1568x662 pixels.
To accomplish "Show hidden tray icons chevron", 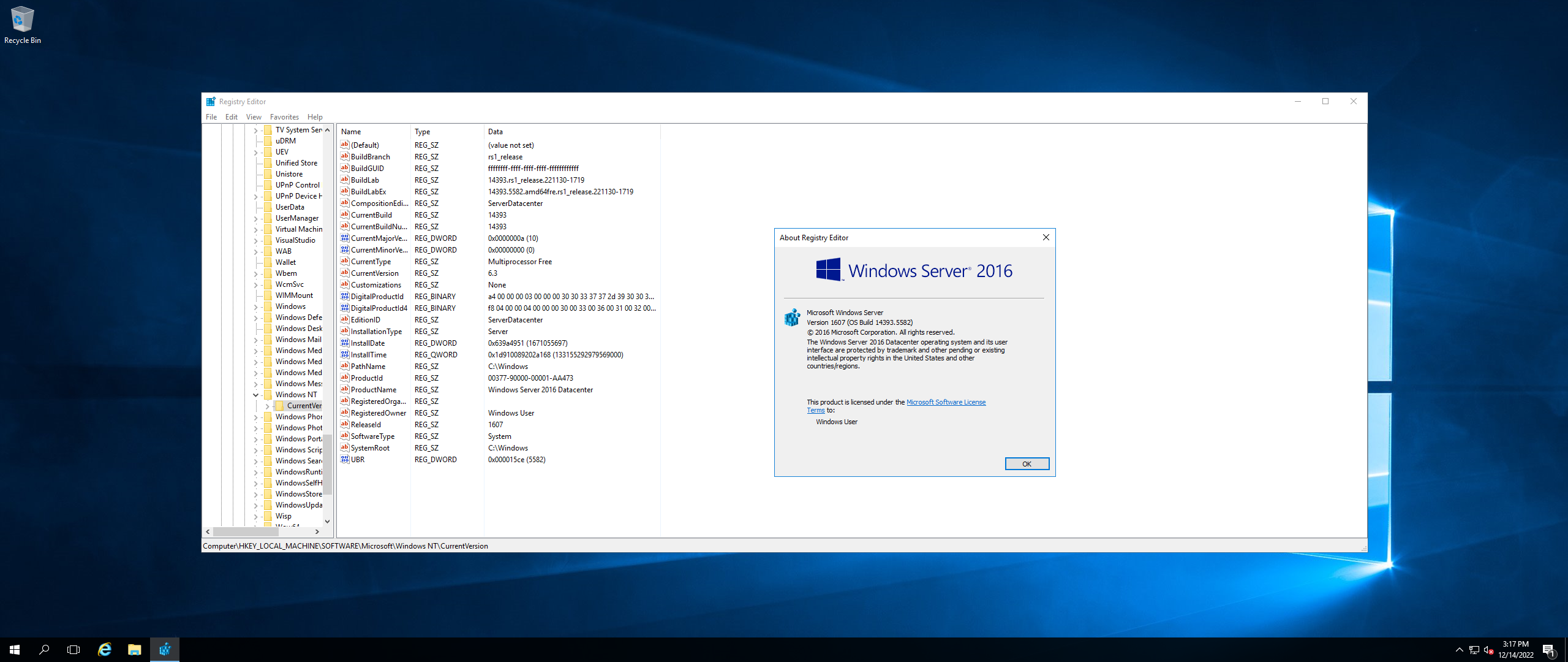I will 1459,650.
